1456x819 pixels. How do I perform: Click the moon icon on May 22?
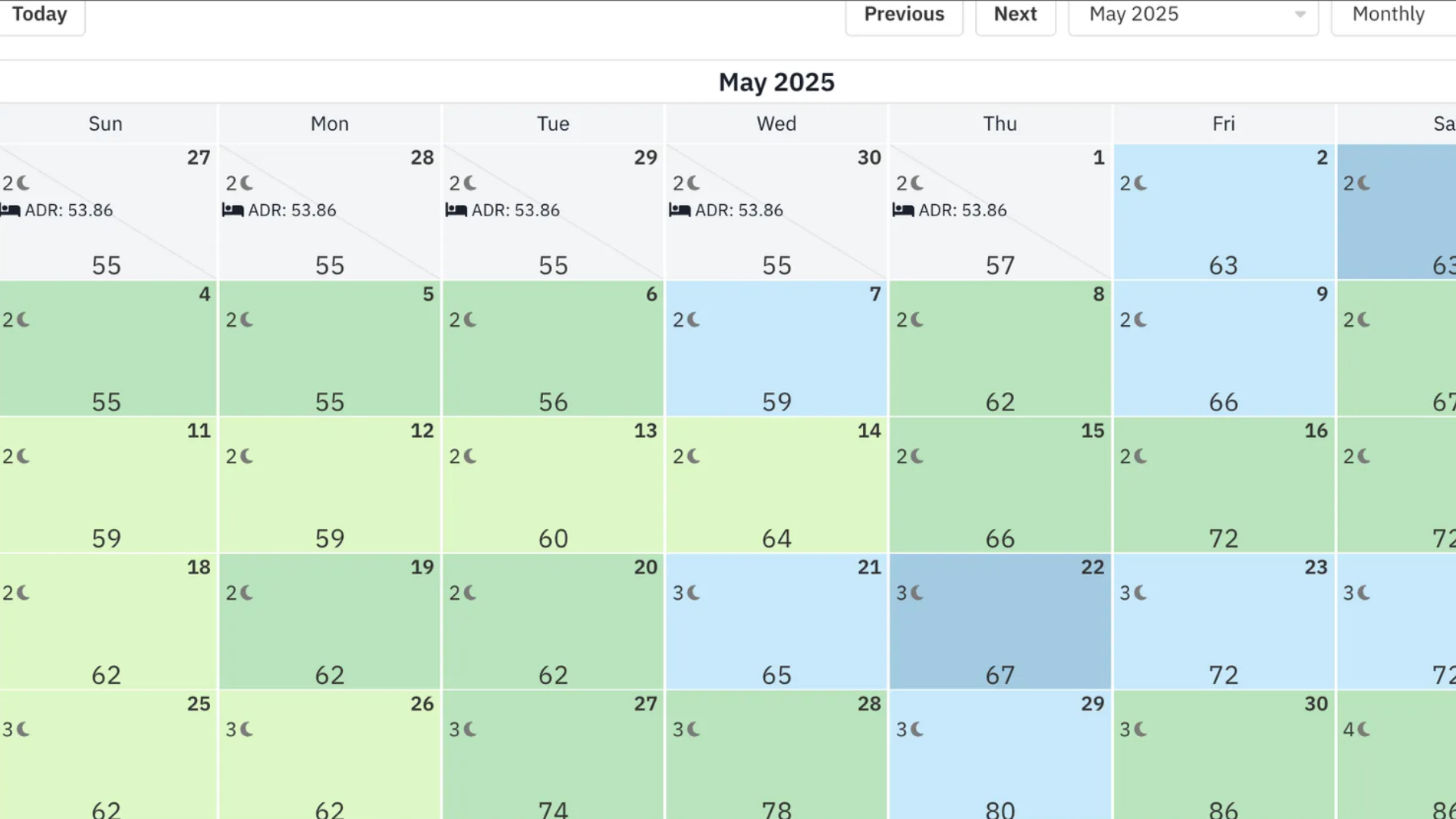[x=917, y=593]
